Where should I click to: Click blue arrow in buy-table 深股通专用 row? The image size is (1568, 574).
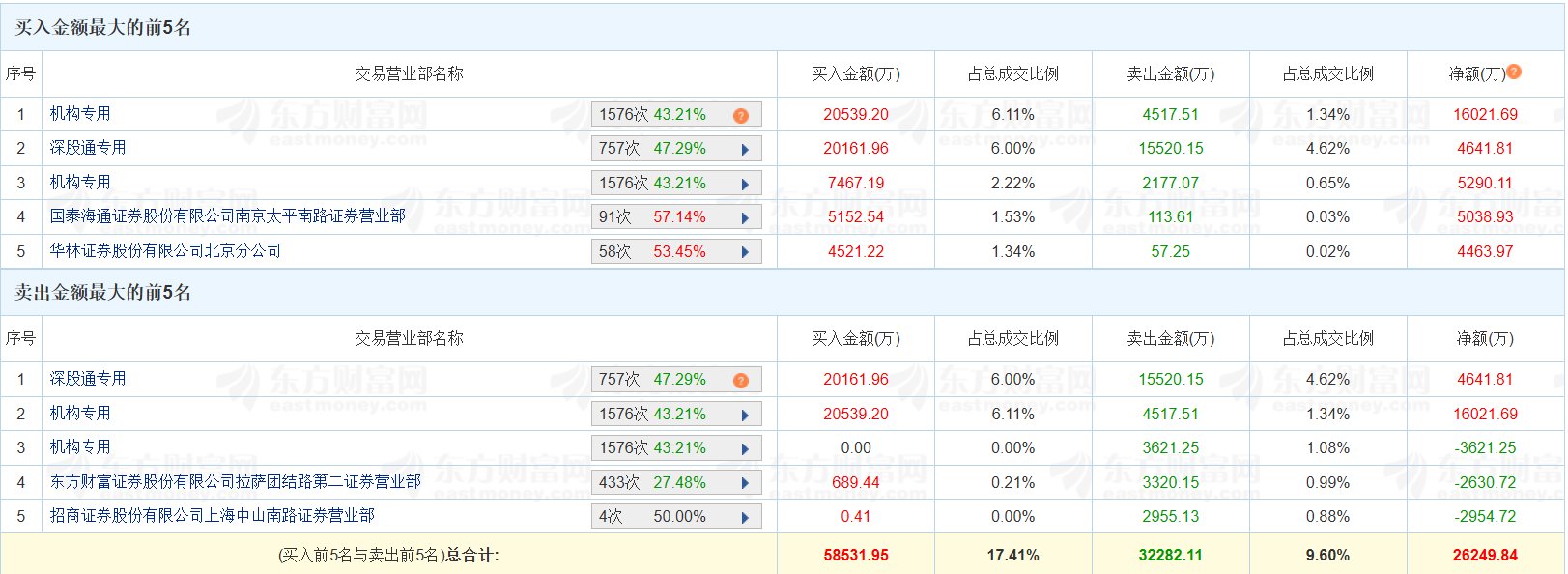pyautogui.click(x=745, y=149)
